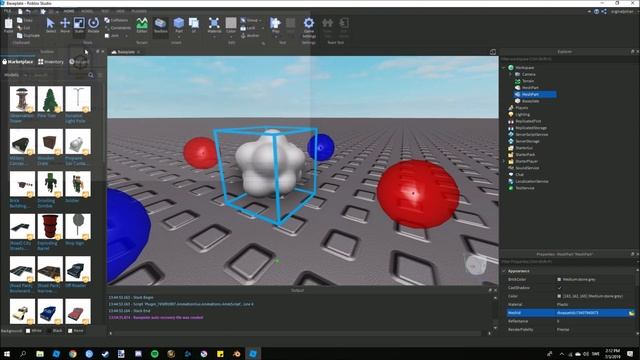Select ServerScriptService in Explorer
This screenshot has width=640, height=360.
pos(531,134)
